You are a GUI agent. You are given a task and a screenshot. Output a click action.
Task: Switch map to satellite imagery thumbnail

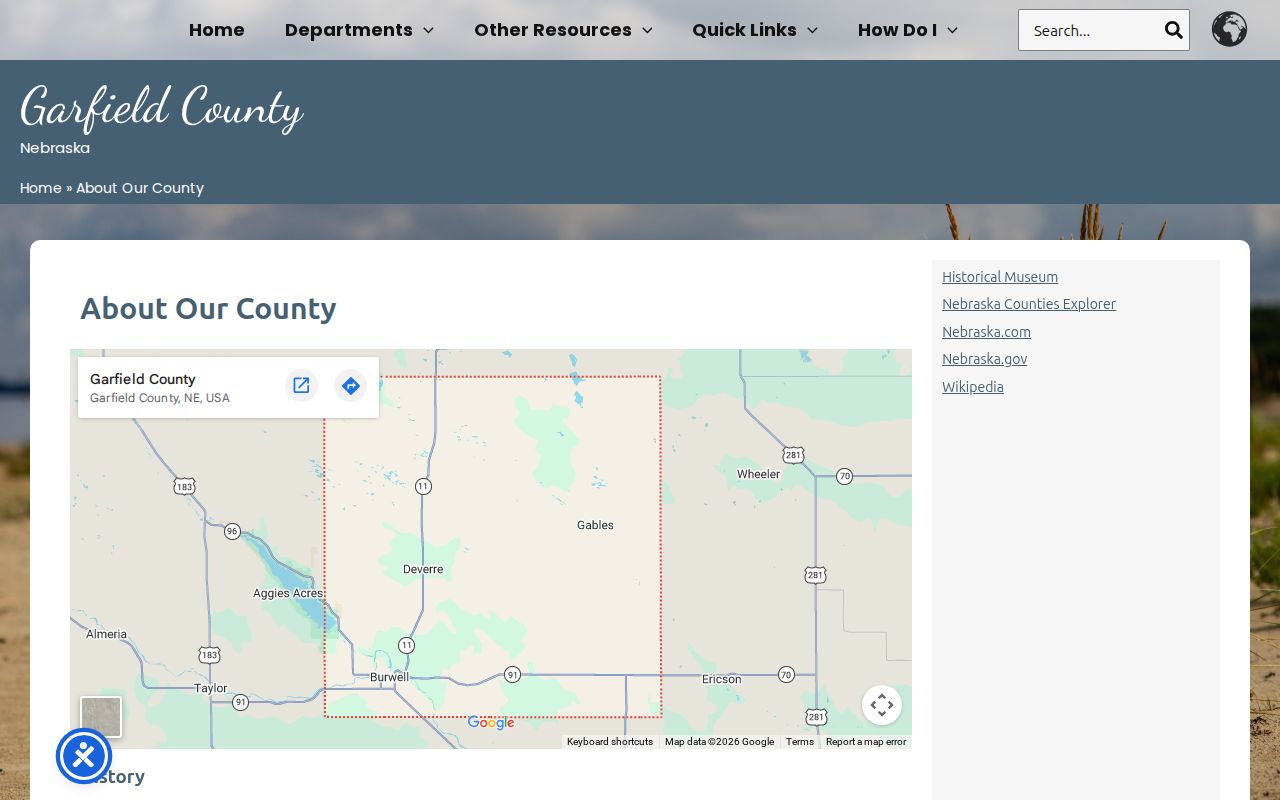click(101, 717)
